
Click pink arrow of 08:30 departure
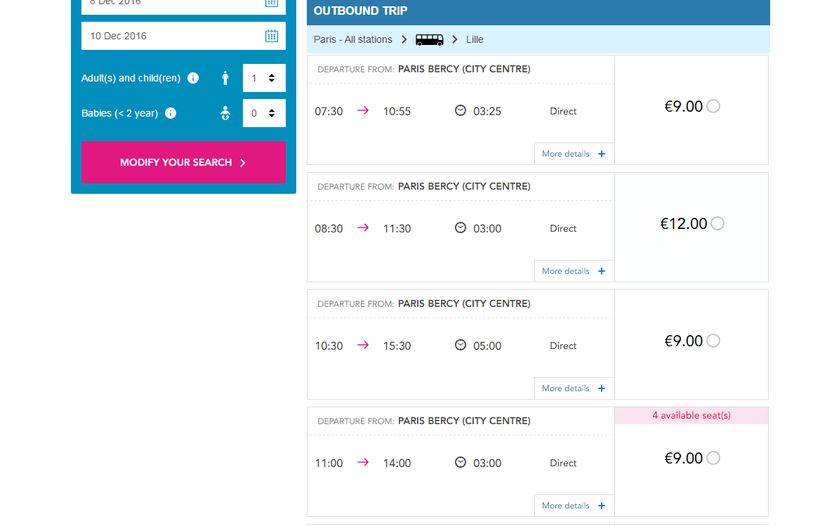(363, 228)
